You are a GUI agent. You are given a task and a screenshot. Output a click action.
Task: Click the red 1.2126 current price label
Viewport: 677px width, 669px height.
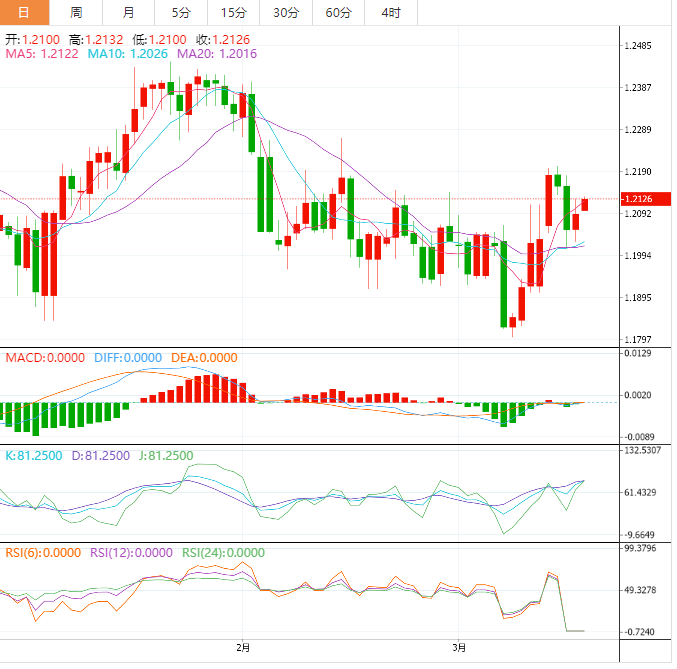tap(645, 199)
